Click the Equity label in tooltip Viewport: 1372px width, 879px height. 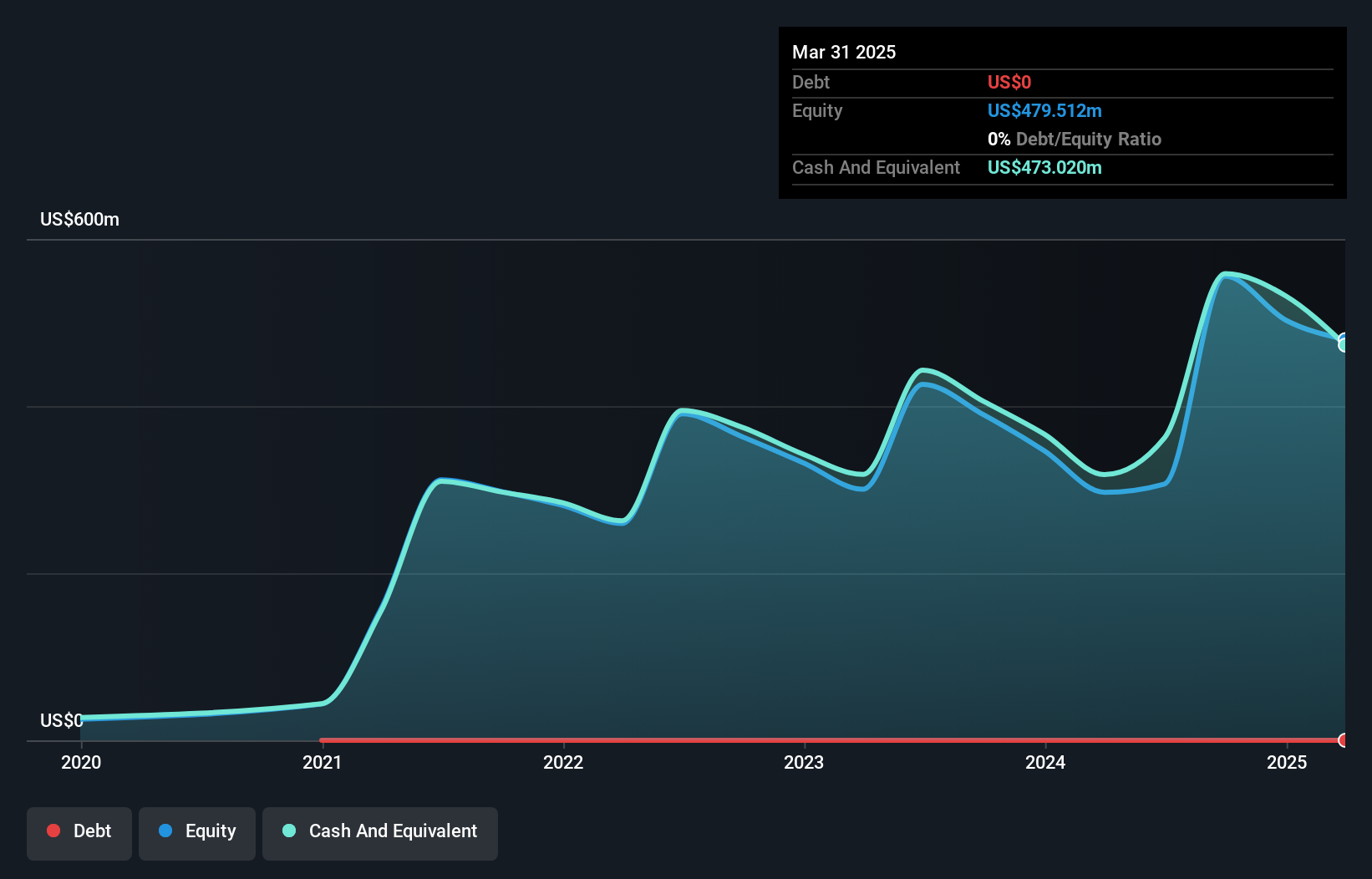click(x=817, y=110)
